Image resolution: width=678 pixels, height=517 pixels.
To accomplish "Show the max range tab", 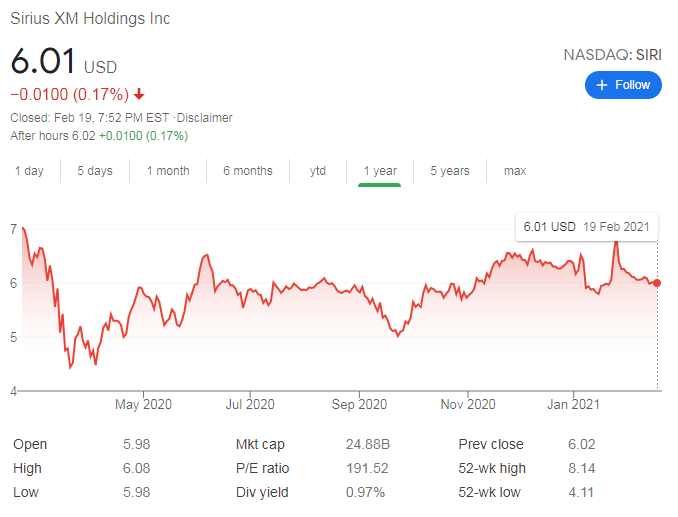I will click(x=515, y=171).
